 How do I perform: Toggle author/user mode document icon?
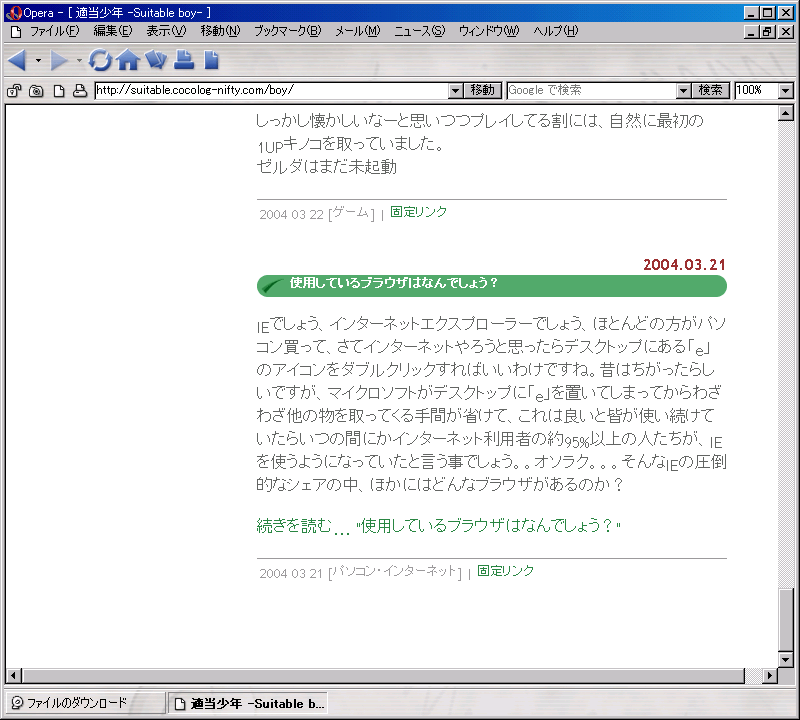click(x=59, y=91)
